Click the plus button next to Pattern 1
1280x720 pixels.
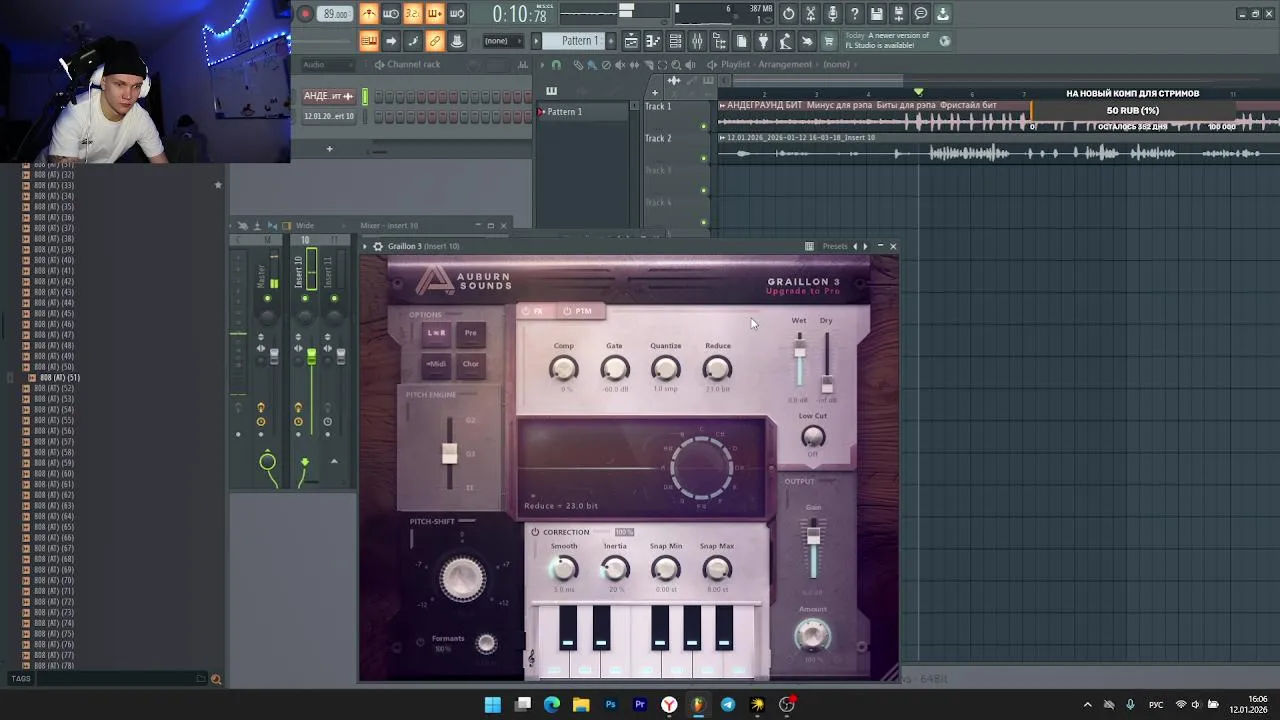click(x=610, y=41)
